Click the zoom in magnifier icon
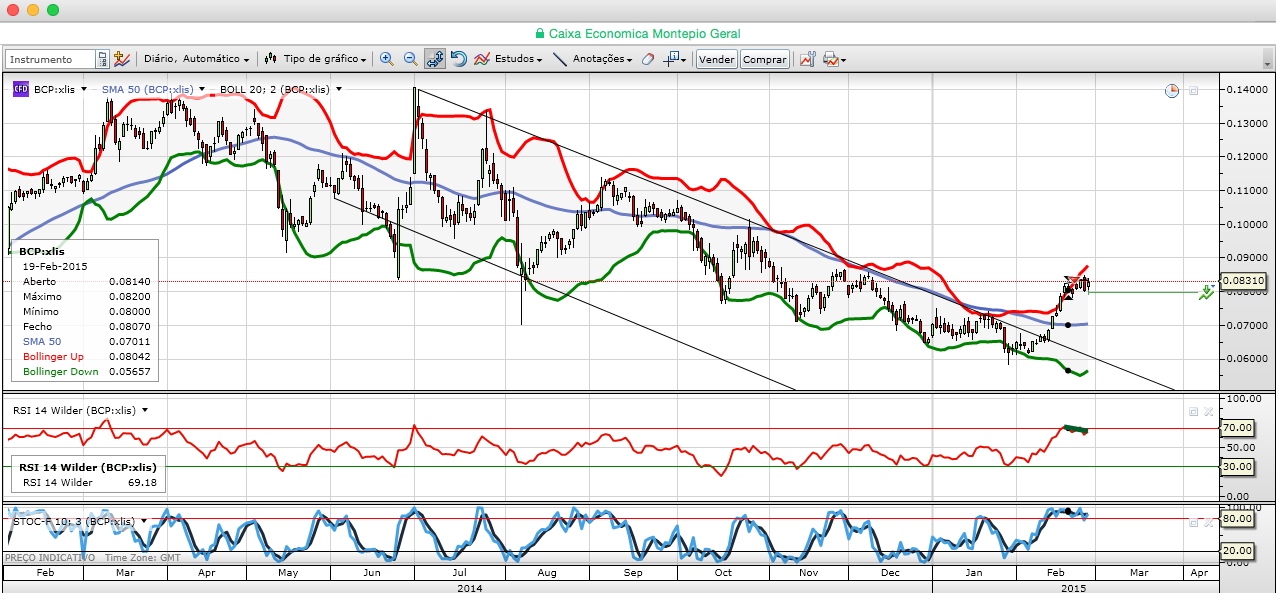The image size is (1276, 593). [x=386, y=60]
